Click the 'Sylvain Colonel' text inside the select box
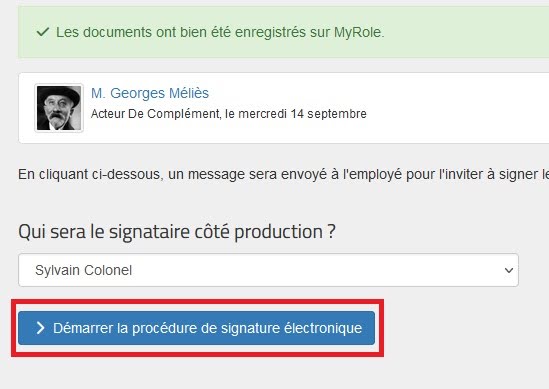Viewport: 549px width, 389px height. point(84,270)
